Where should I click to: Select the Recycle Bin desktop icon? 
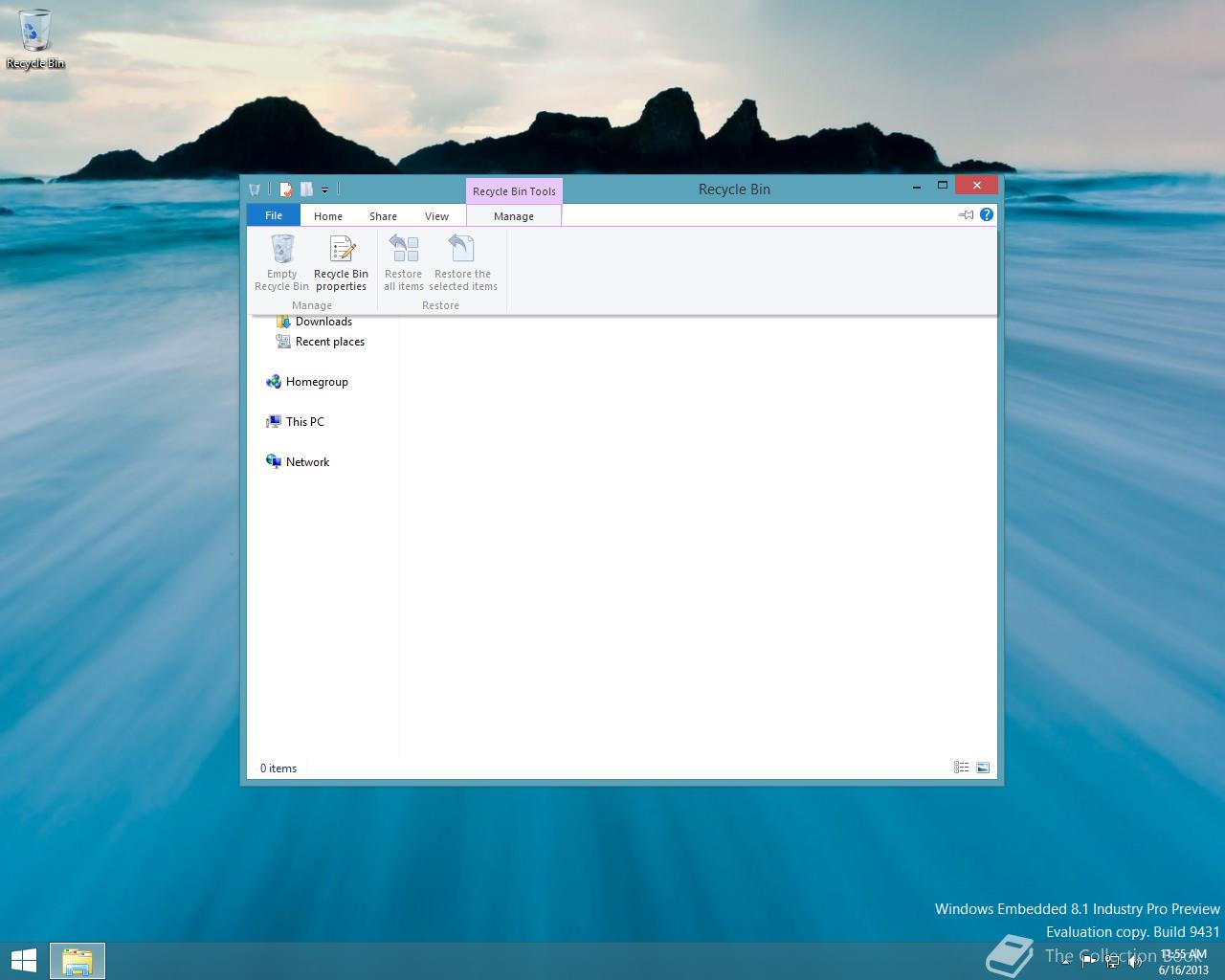pyautogui.click(x=35, y=40)
